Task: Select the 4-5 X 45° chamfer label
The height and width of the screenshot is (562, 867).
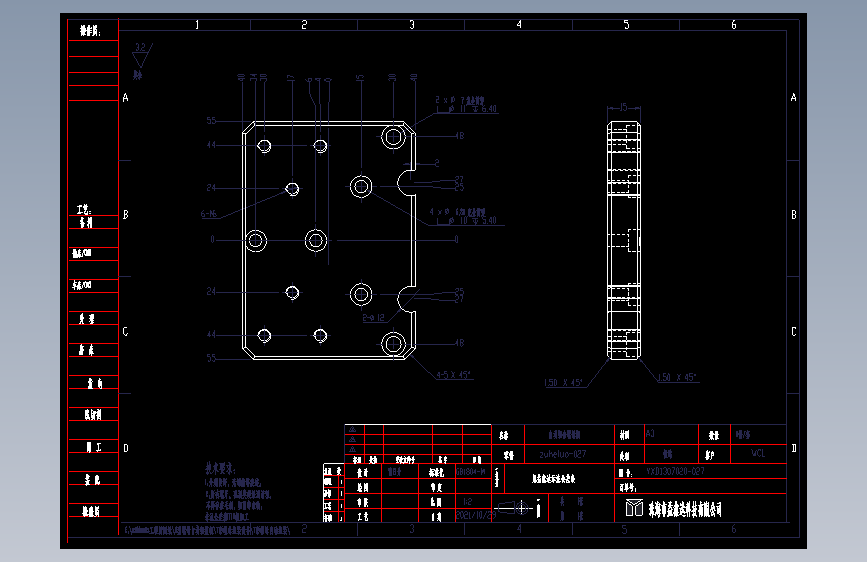Action: 453,374
